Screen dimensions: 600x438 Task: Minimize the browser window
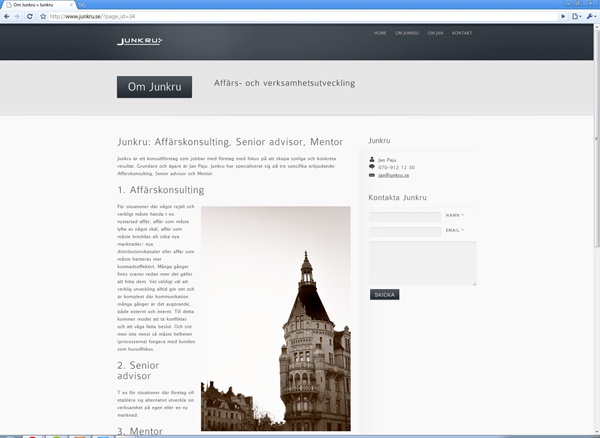pos(568,3)
